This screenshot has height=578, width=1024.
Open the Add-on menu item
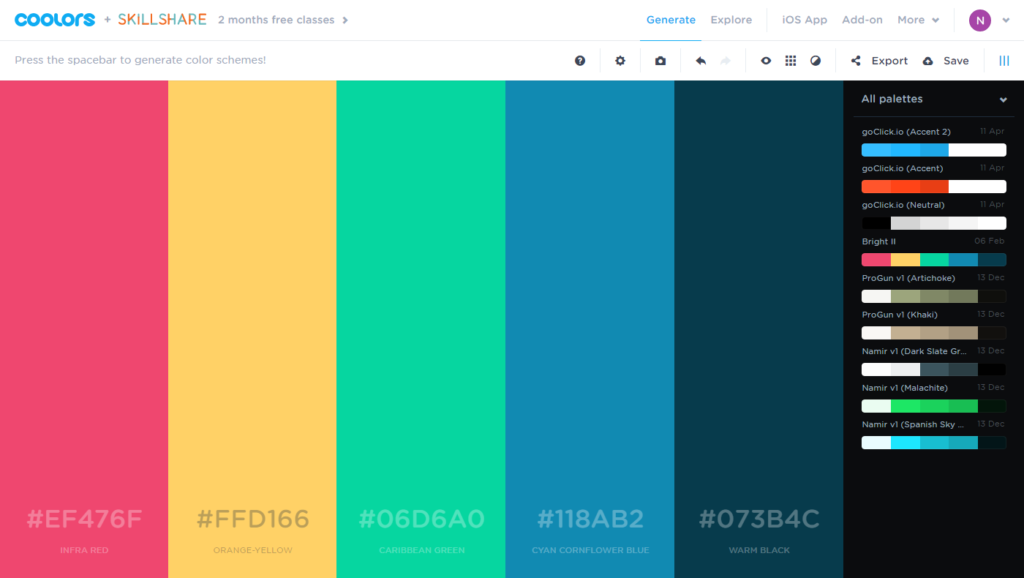(862, 20)
